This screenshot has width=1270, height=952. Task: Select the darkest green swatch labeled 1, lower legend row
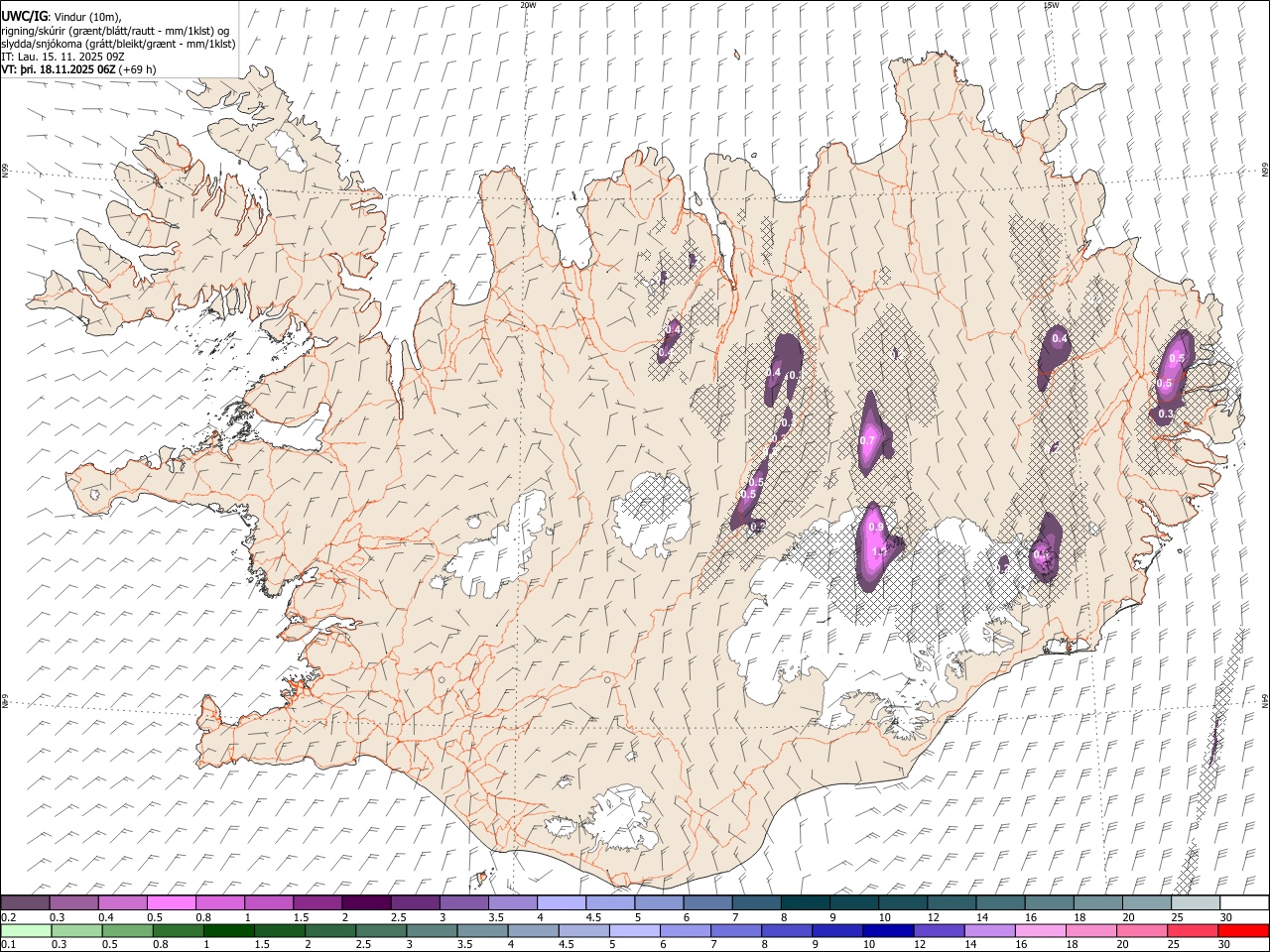click(229, 931)
